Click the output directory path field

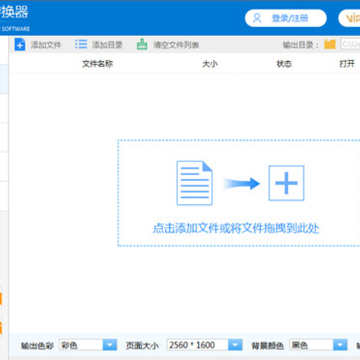[350, 44]
